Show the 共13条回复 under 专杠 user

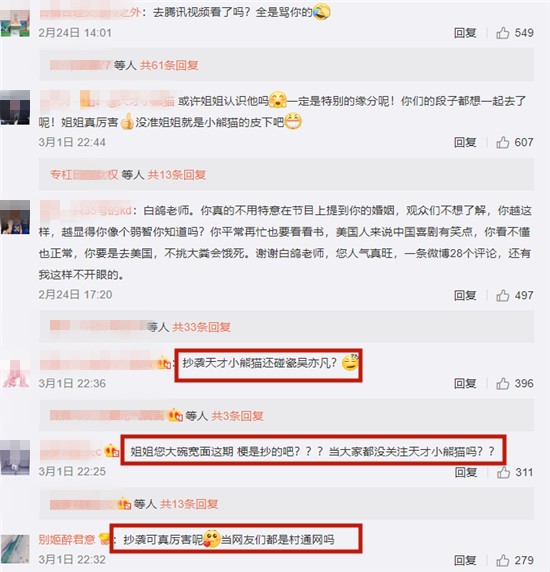point(177,175)
